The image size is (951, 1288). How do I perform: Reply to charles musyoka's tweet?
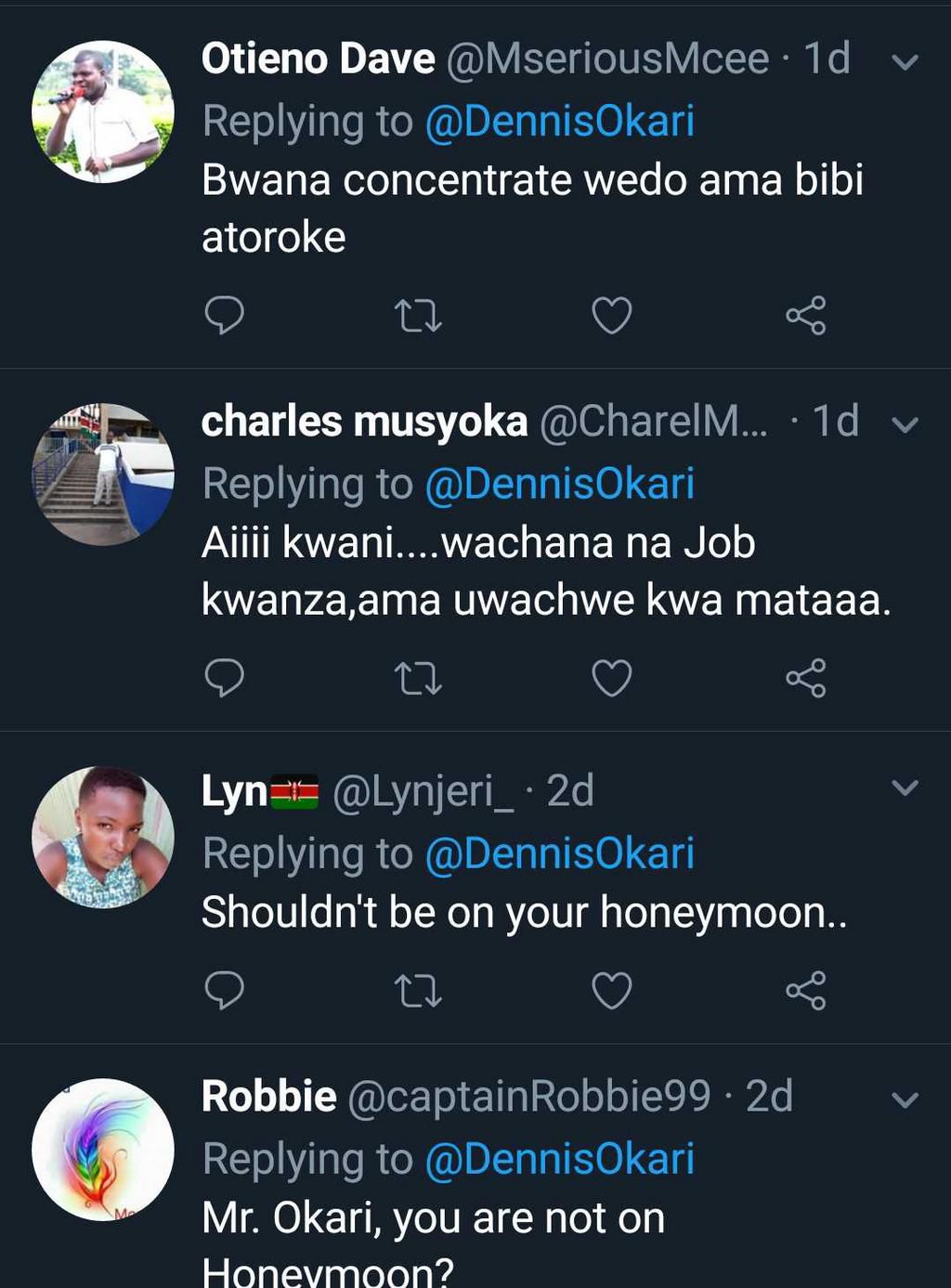(x=224, y=678)
